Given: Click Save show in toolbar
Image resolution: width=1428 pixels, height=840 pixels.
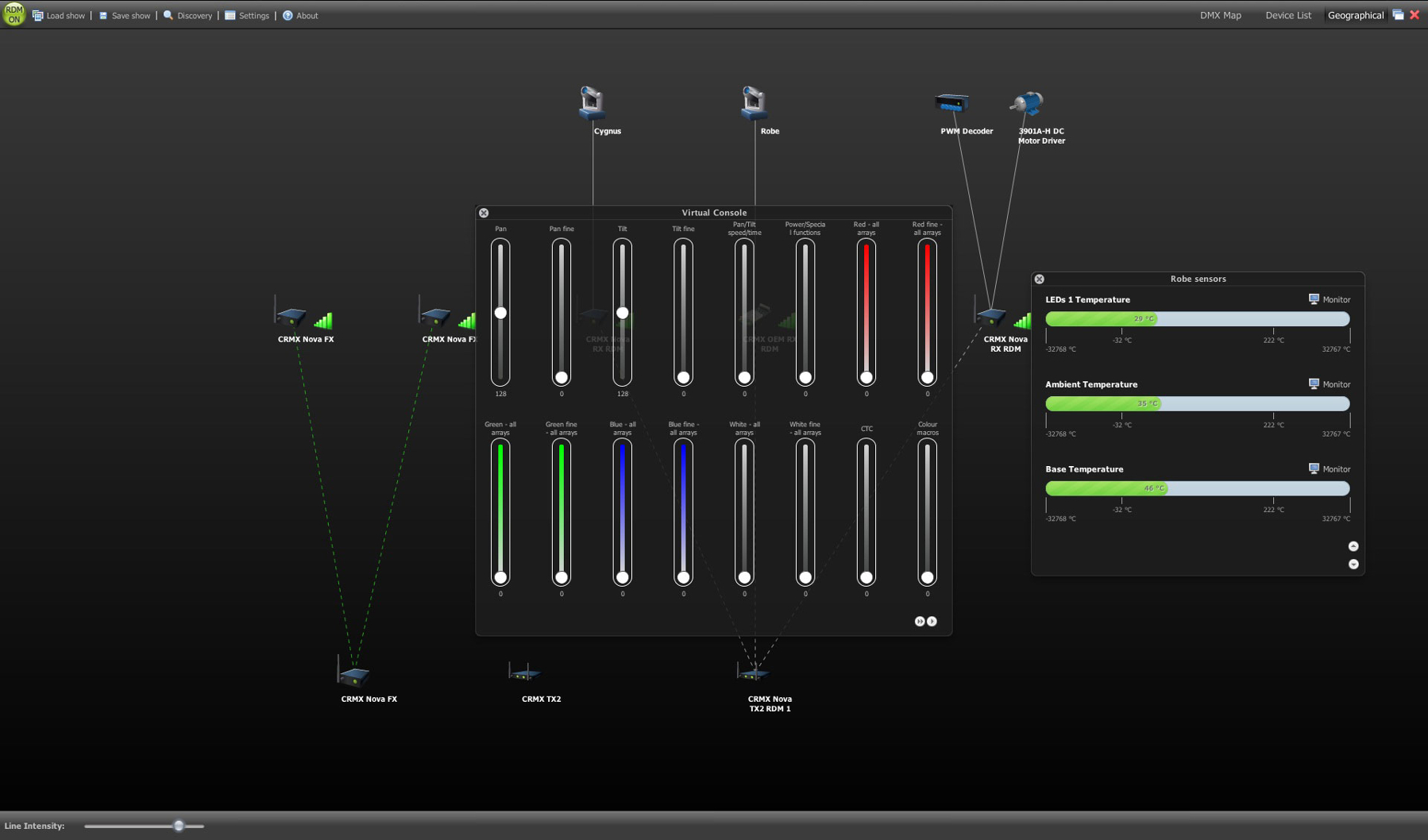Looking at the screenshot, I should tap(125, 15).
